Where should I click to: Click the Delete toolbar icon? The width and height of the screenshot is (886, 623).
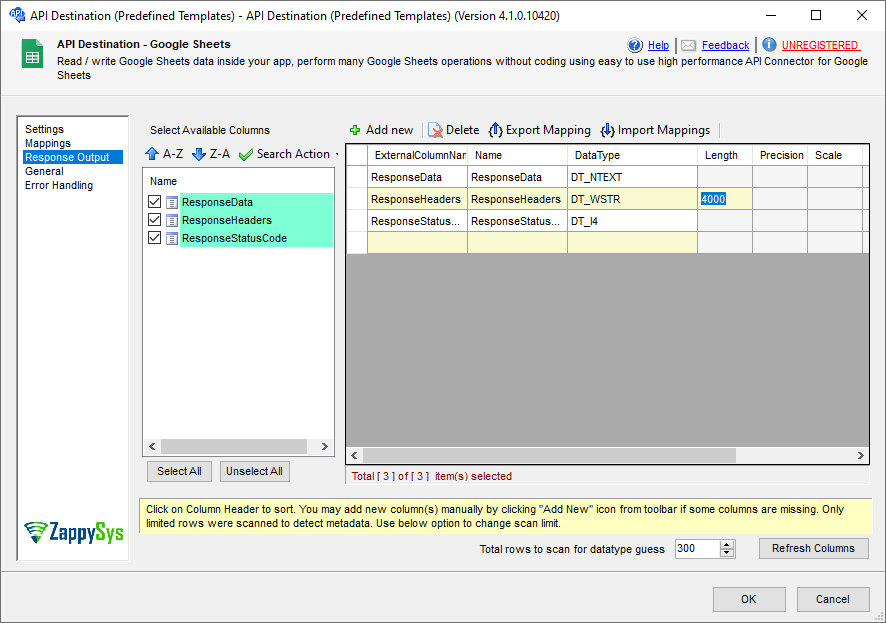click(435, 130)
